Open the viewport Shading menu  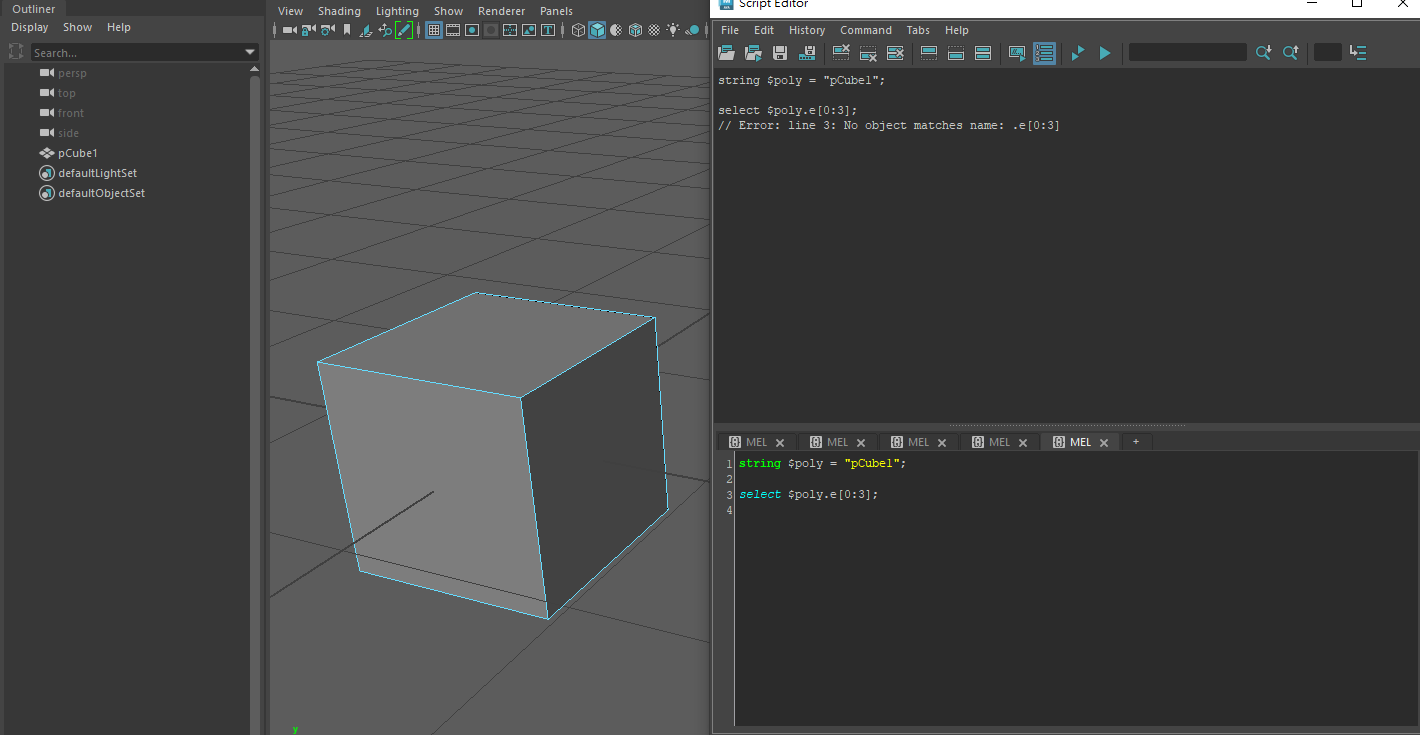[339, 11]
